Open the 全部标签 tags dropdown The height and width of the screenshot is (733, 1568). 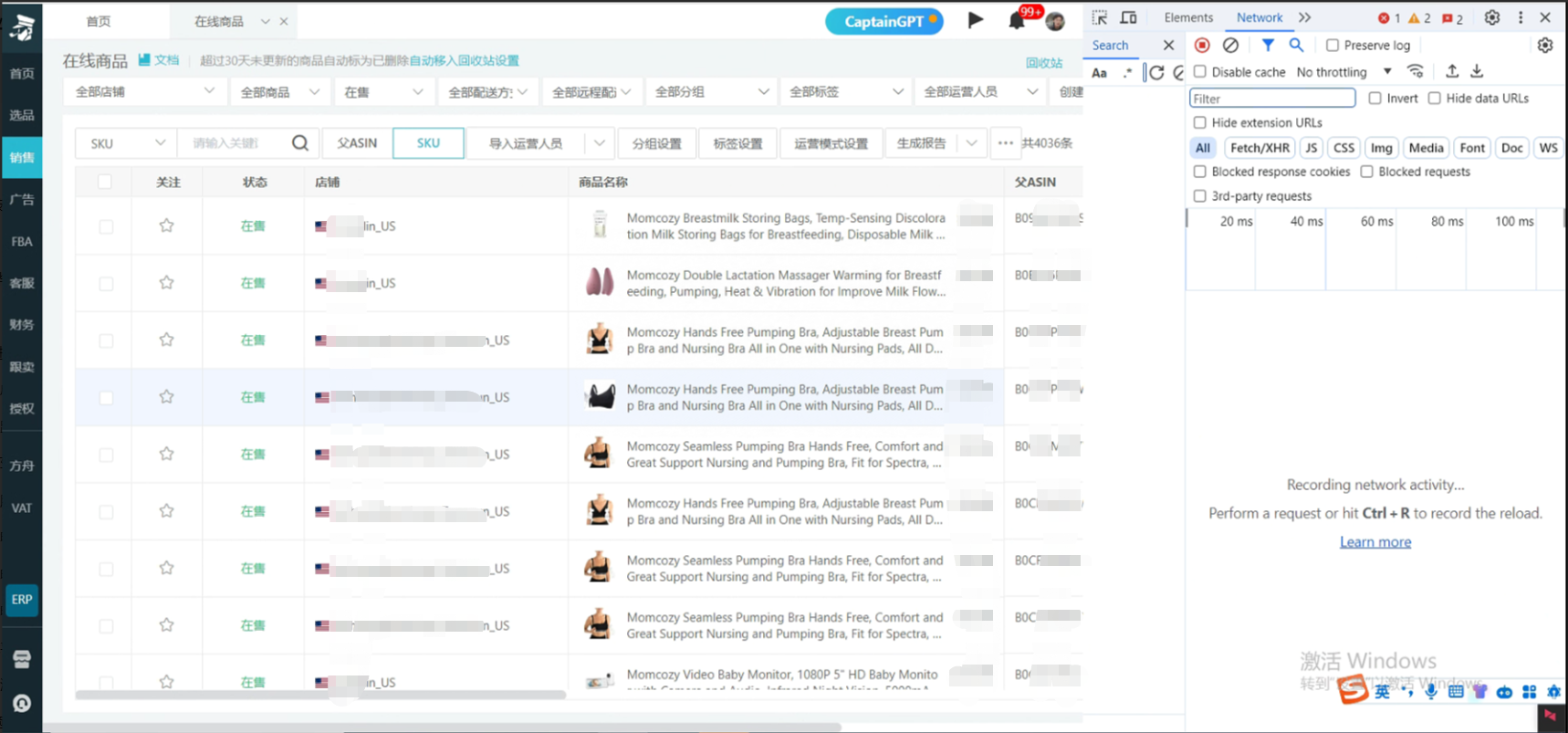[845, 91]
